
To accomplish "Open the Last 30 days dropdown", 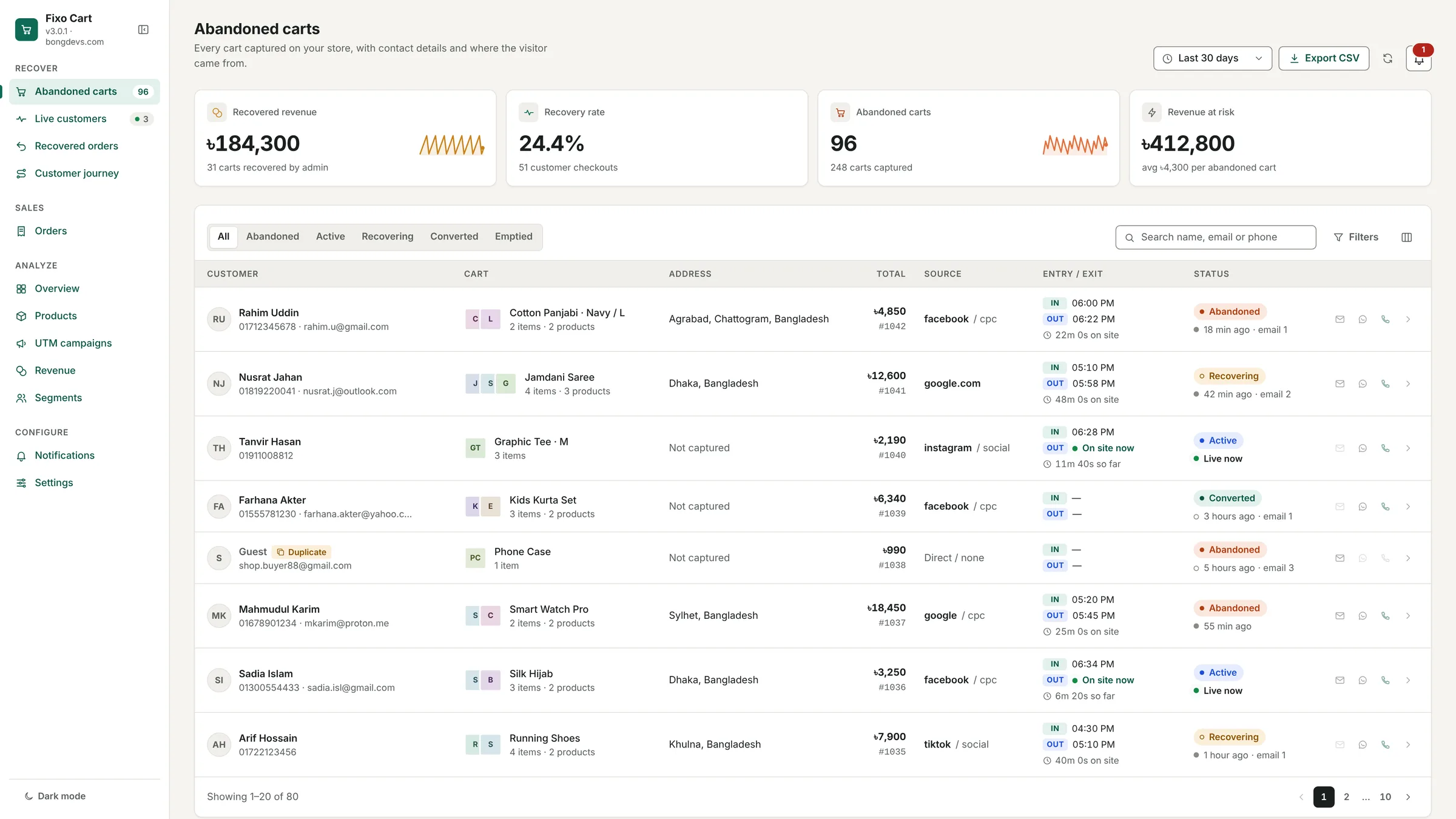I will (x=1212, y=58).
